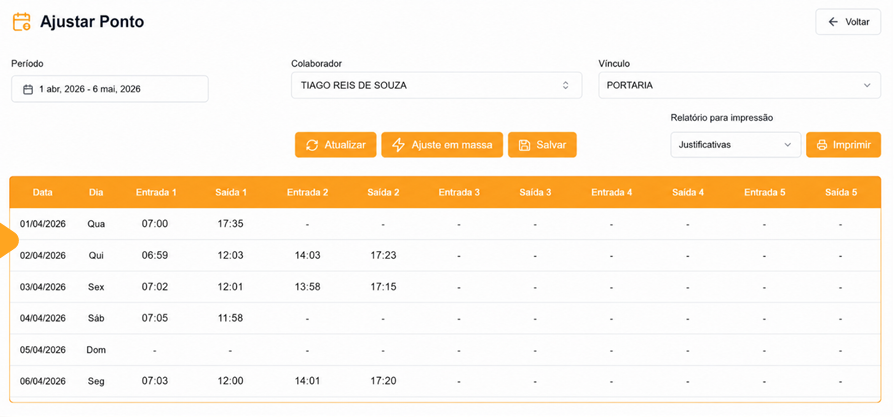
Task: Open the Justificativas report dropdown
Action: [735, 145]
